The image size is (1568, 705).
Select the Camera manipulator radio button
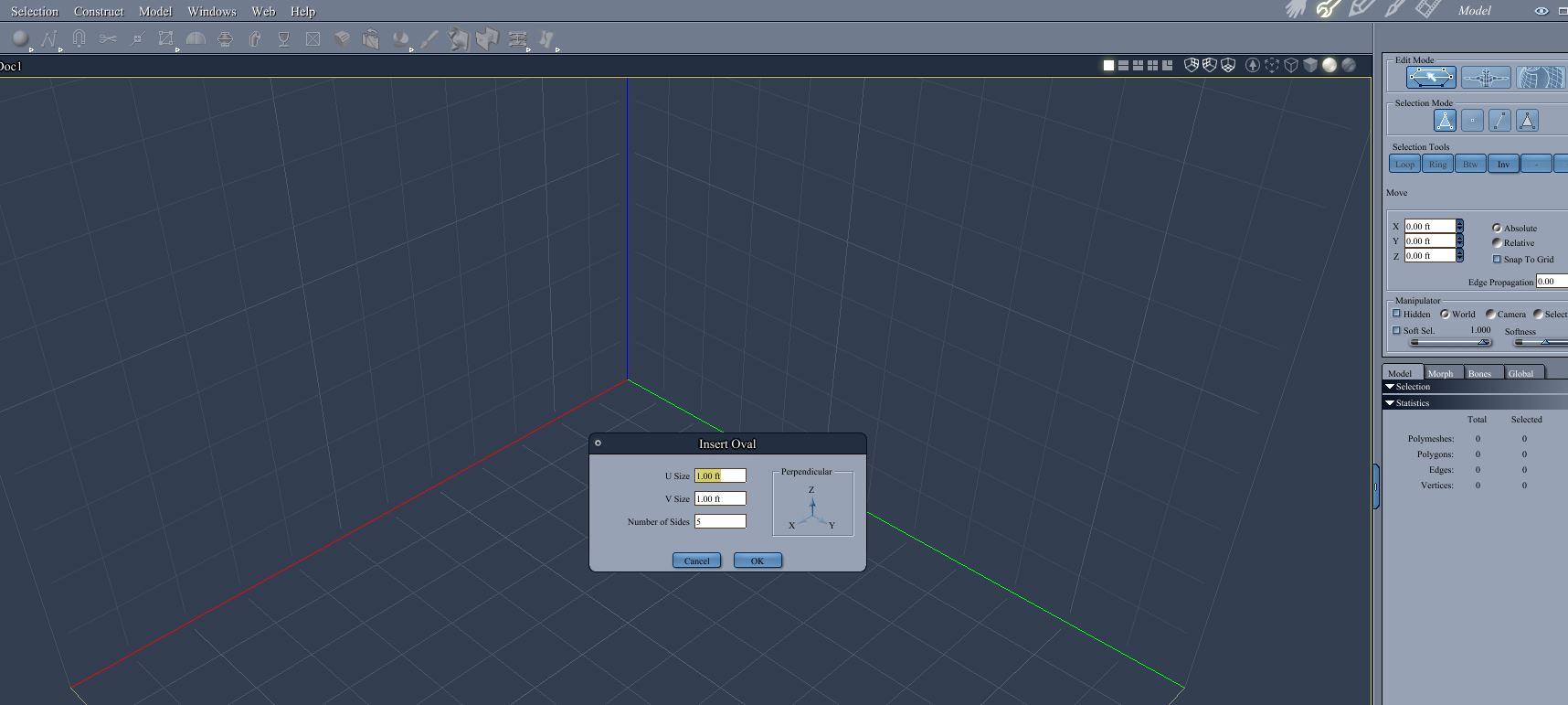[x=1490, y=314]
